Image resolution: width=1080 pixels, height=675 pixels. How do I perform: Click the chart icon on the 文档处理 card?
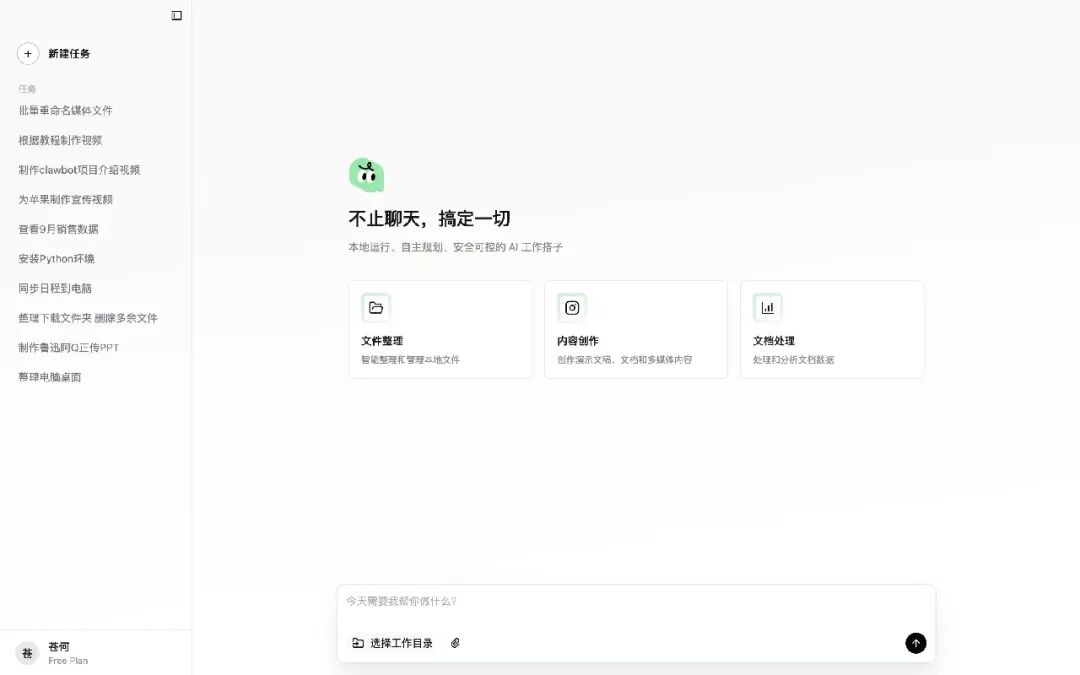coord(767,307)
